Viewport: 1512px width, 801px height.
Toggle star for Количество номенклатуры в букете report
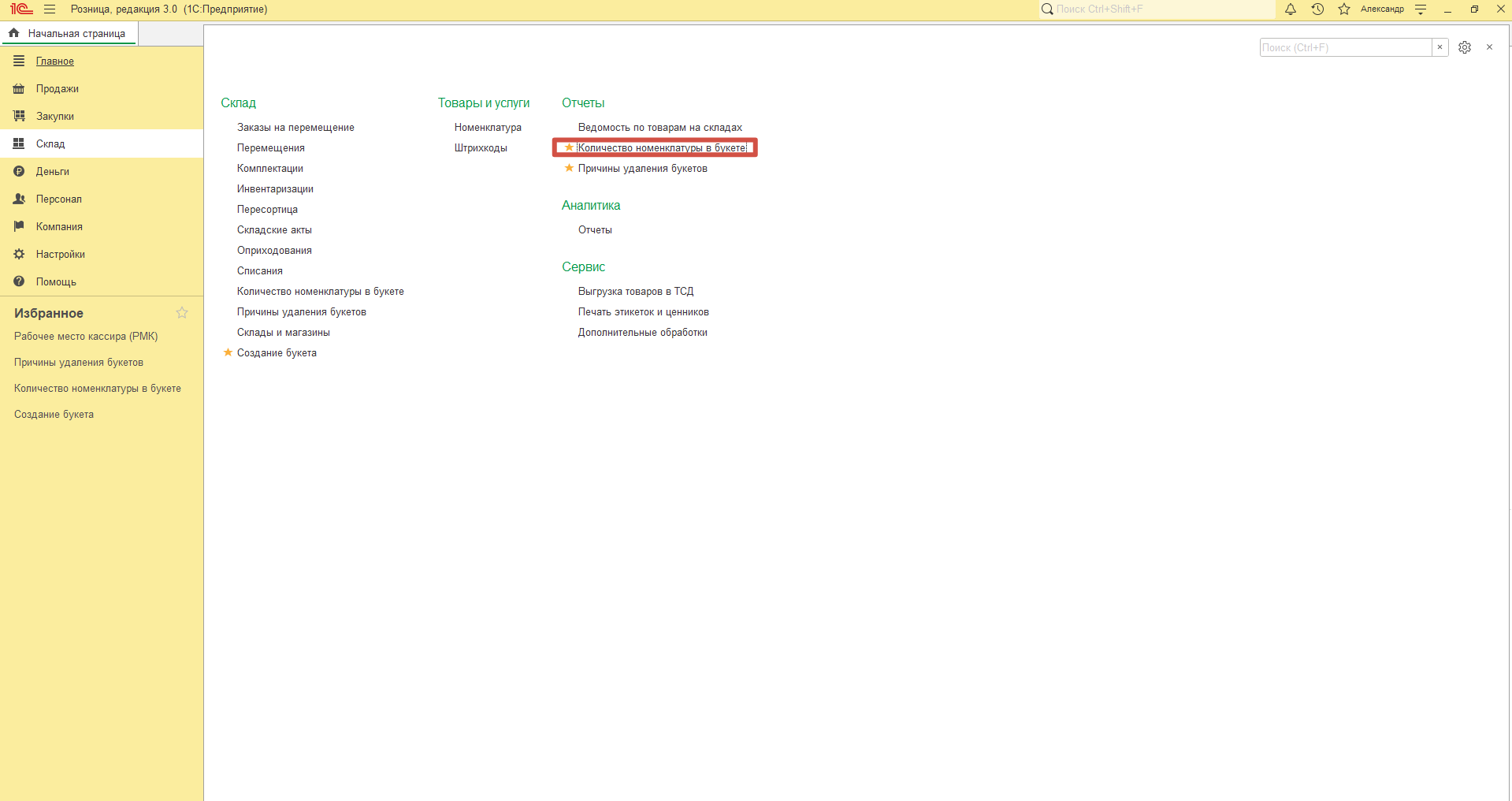tap(569, 147)
